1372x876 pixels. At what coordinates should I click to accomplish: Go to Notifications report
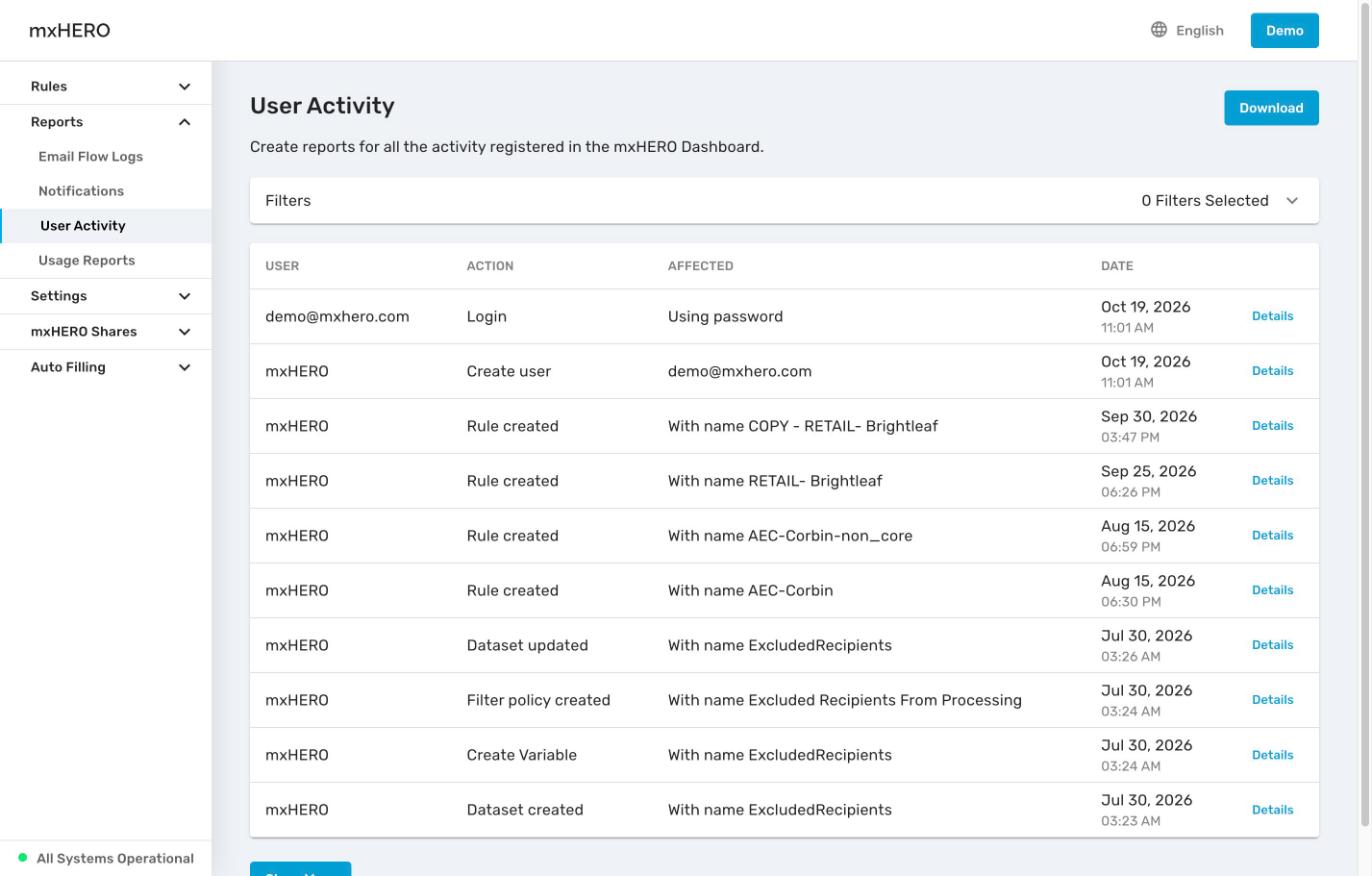(x=81, y=191)
